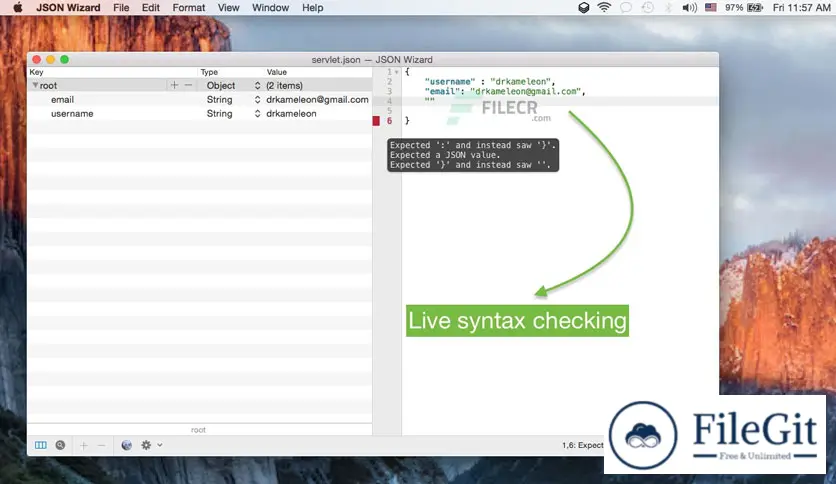Click the magnifier search icon in bottom toolbar
836x484 pixels.
tap(60, 445)
